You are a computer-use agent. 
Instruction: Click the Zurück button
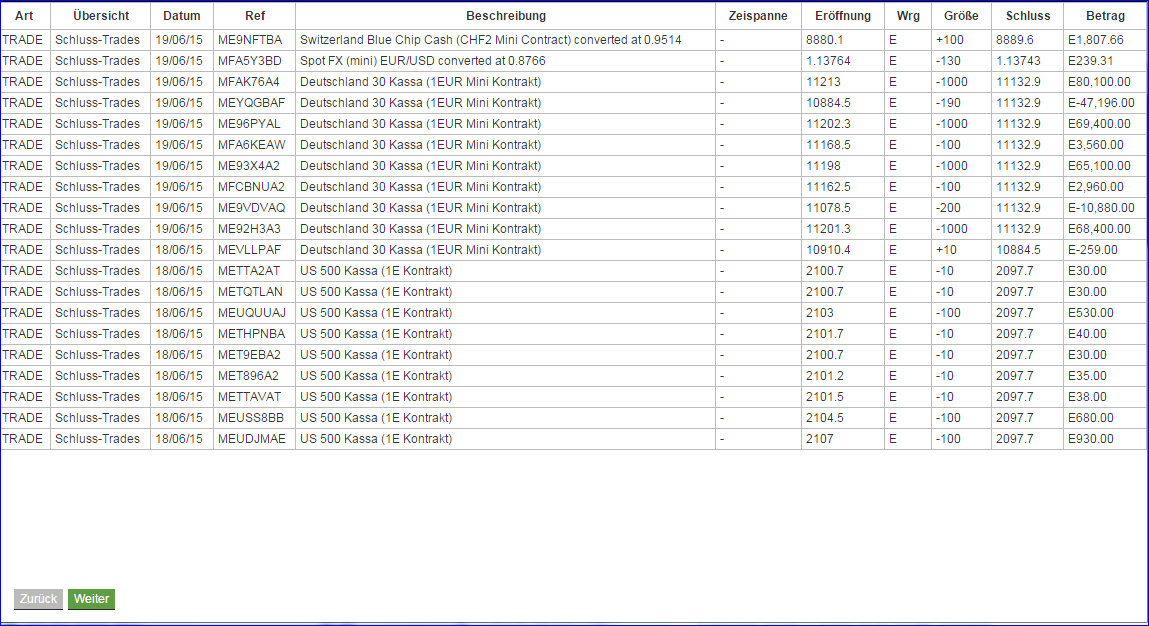point(38,599)
